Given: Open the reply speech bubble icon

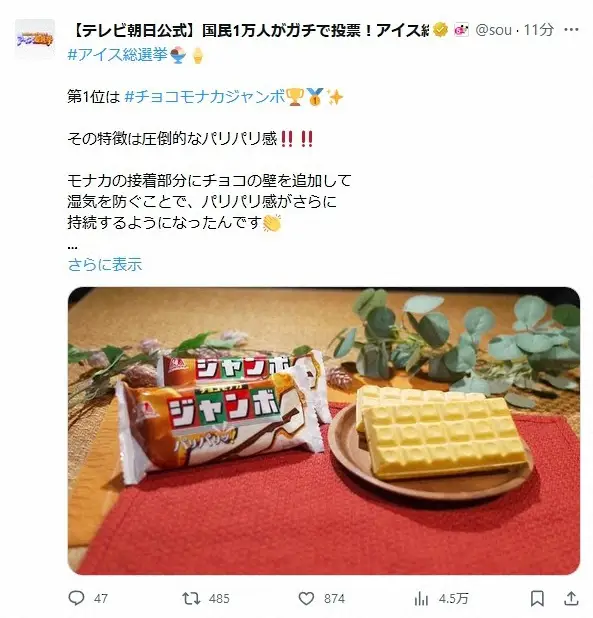Looking at the screenshot, I should (76, 598).
